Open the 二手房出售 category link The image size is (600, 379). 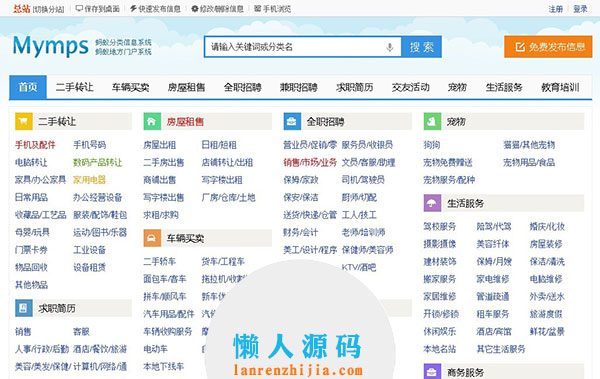click(x=164, y=162)
